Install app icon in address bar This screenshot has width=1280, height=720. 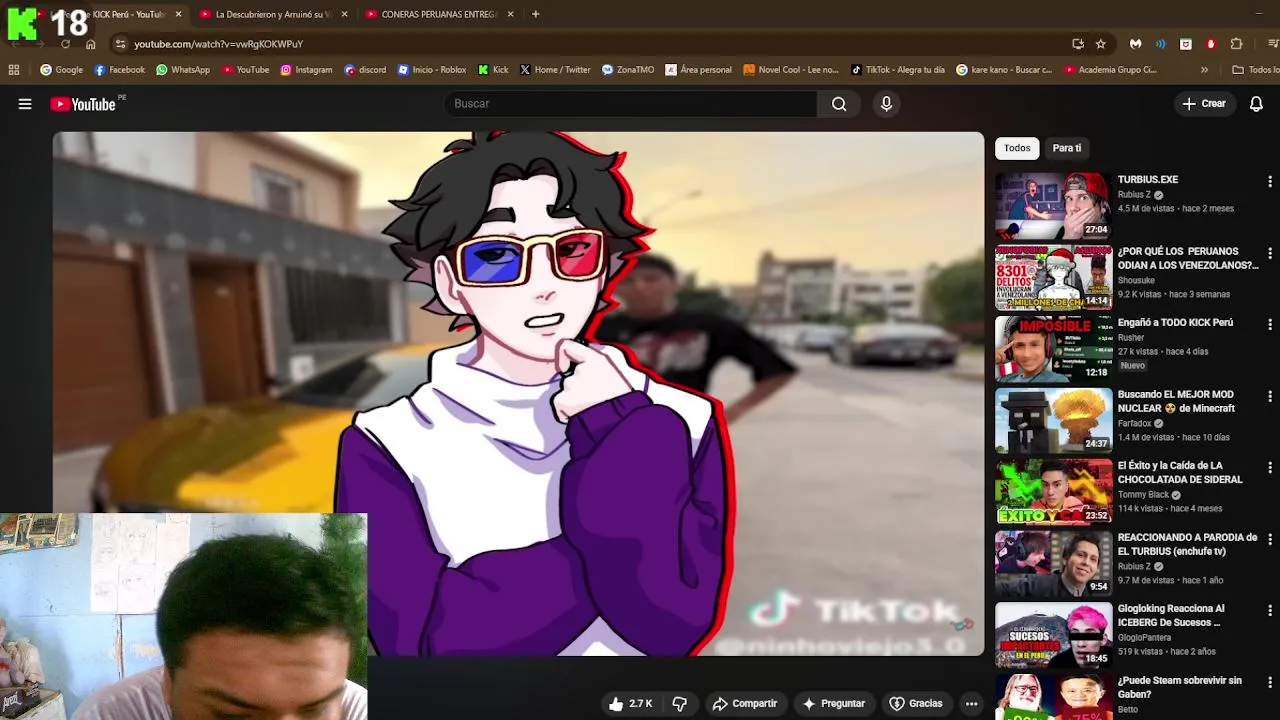click(1077, 44)
